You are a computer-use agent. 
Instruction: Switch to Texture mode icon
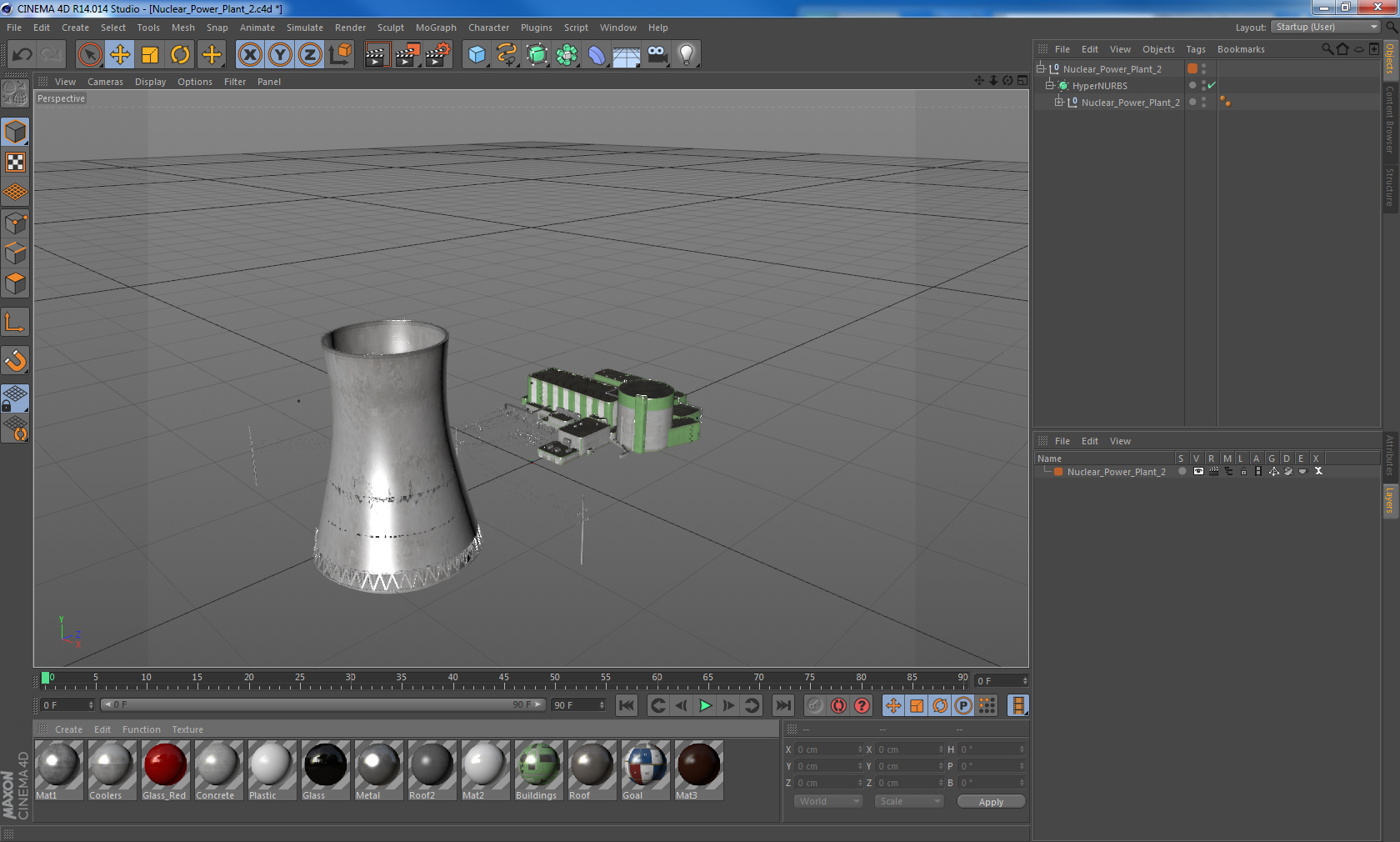pyautogui.click(x=15, y=163)
